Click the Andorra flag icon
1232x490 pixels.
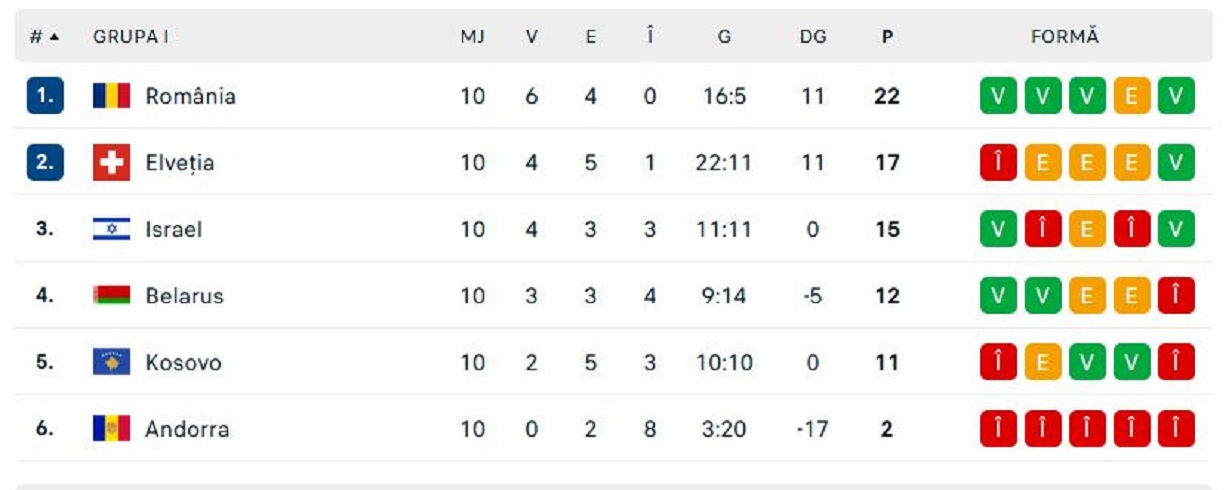(x=111, y=429)
